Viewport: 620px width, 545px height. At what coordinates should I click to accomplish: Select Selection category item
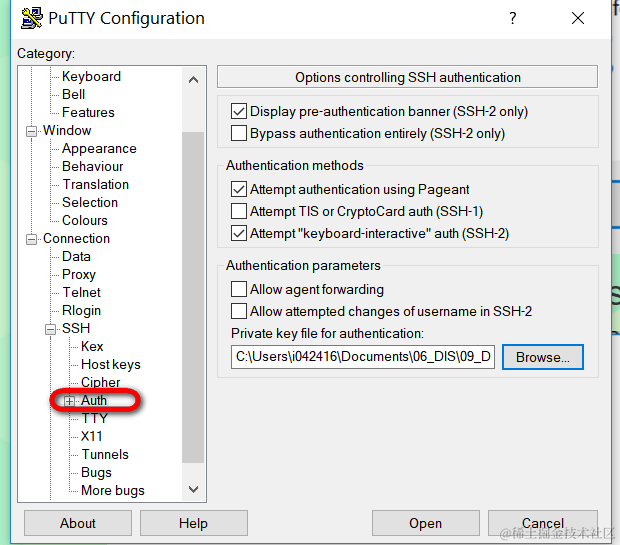pyautogui.click(x=90, y=202)
